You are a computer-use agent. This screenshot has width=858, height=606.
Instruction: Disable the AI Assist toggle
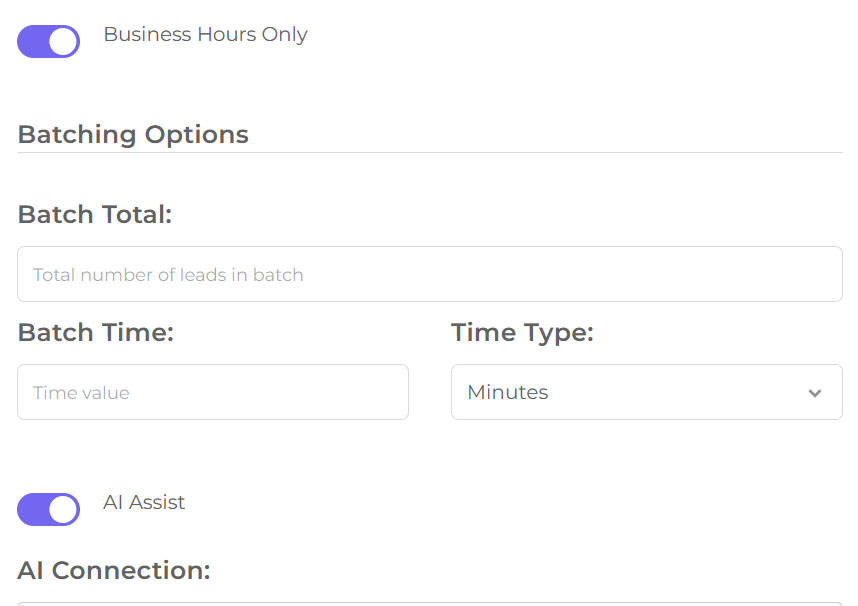[48, 509]
